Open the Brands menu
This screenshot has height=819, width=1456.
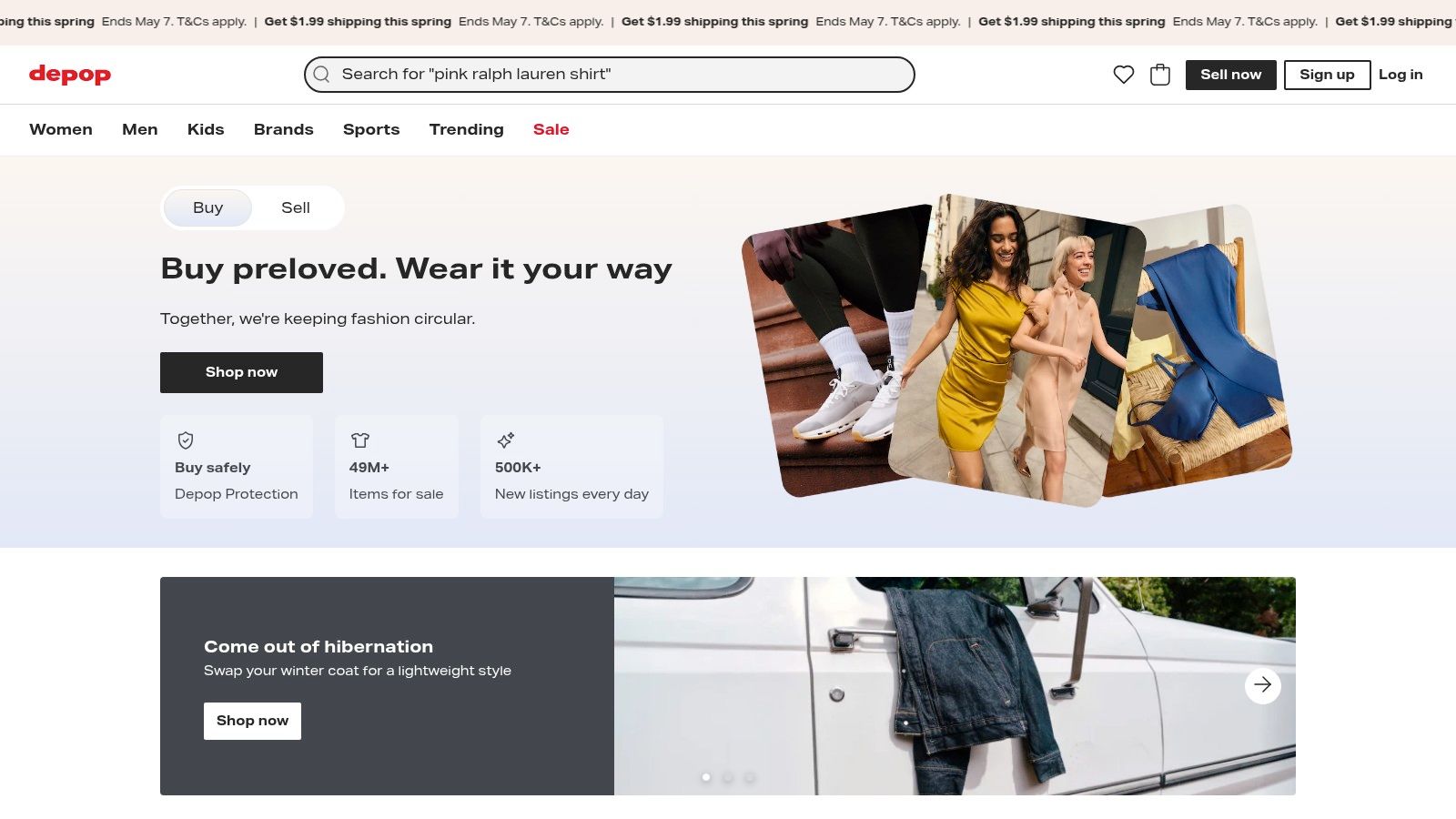(x=283, y=129)
